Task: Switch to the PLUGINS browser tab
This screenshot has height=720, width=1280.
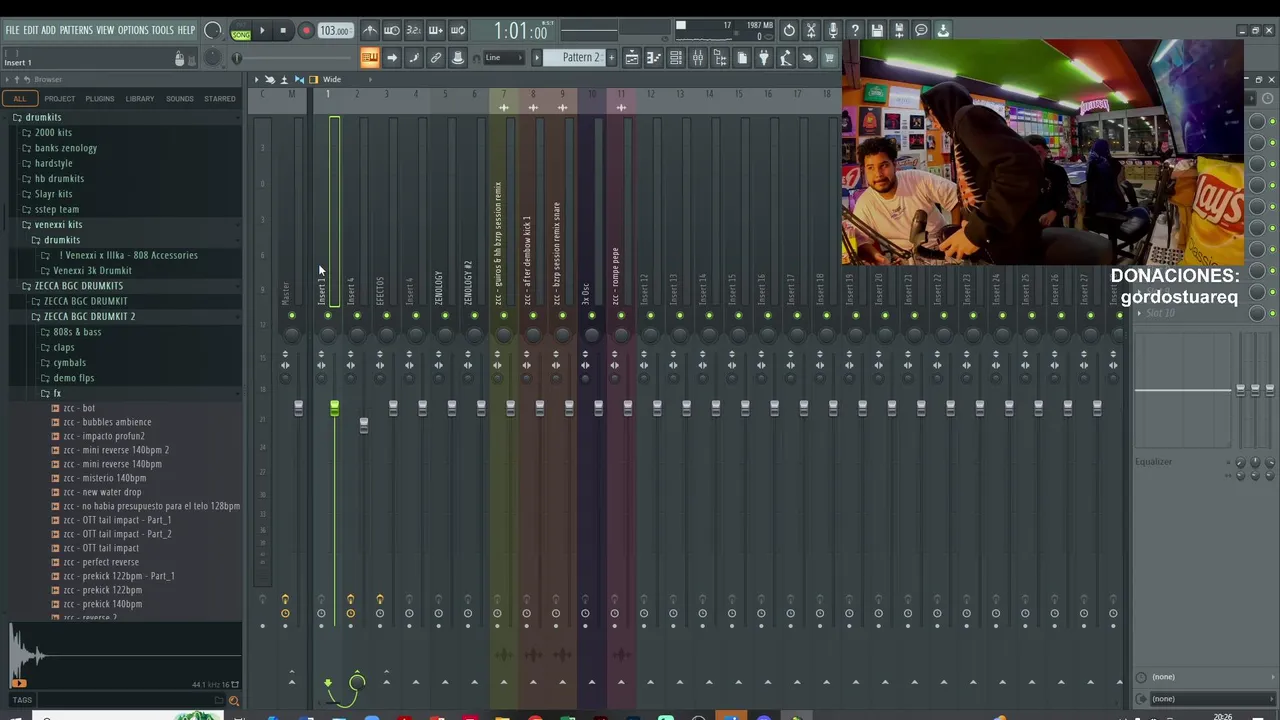Action: click(99, 99)
